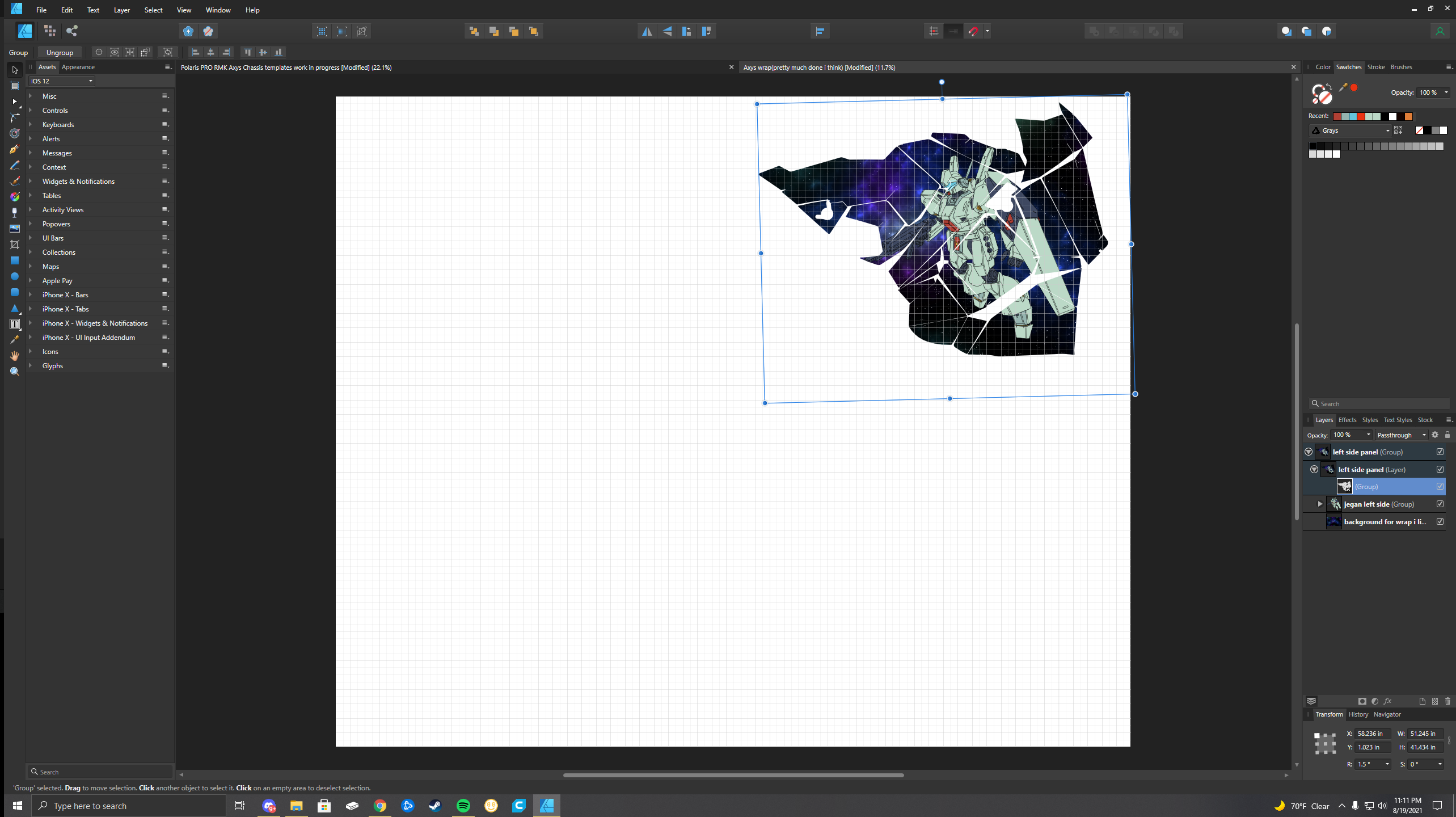Expand the jegan left side group
This screenshot has width=1456, height=817.
(1320, 504)
